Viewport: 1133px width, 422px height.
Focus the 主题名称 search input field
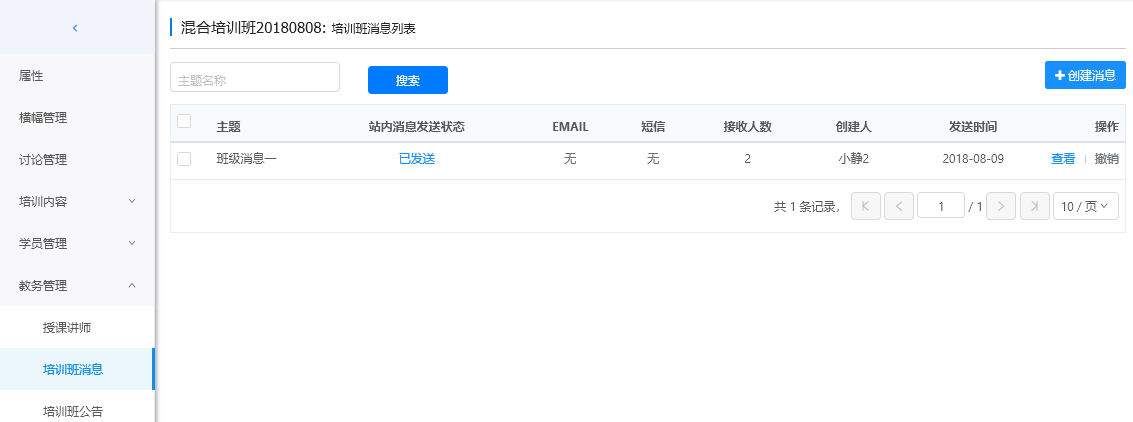[x=255, y=78]
